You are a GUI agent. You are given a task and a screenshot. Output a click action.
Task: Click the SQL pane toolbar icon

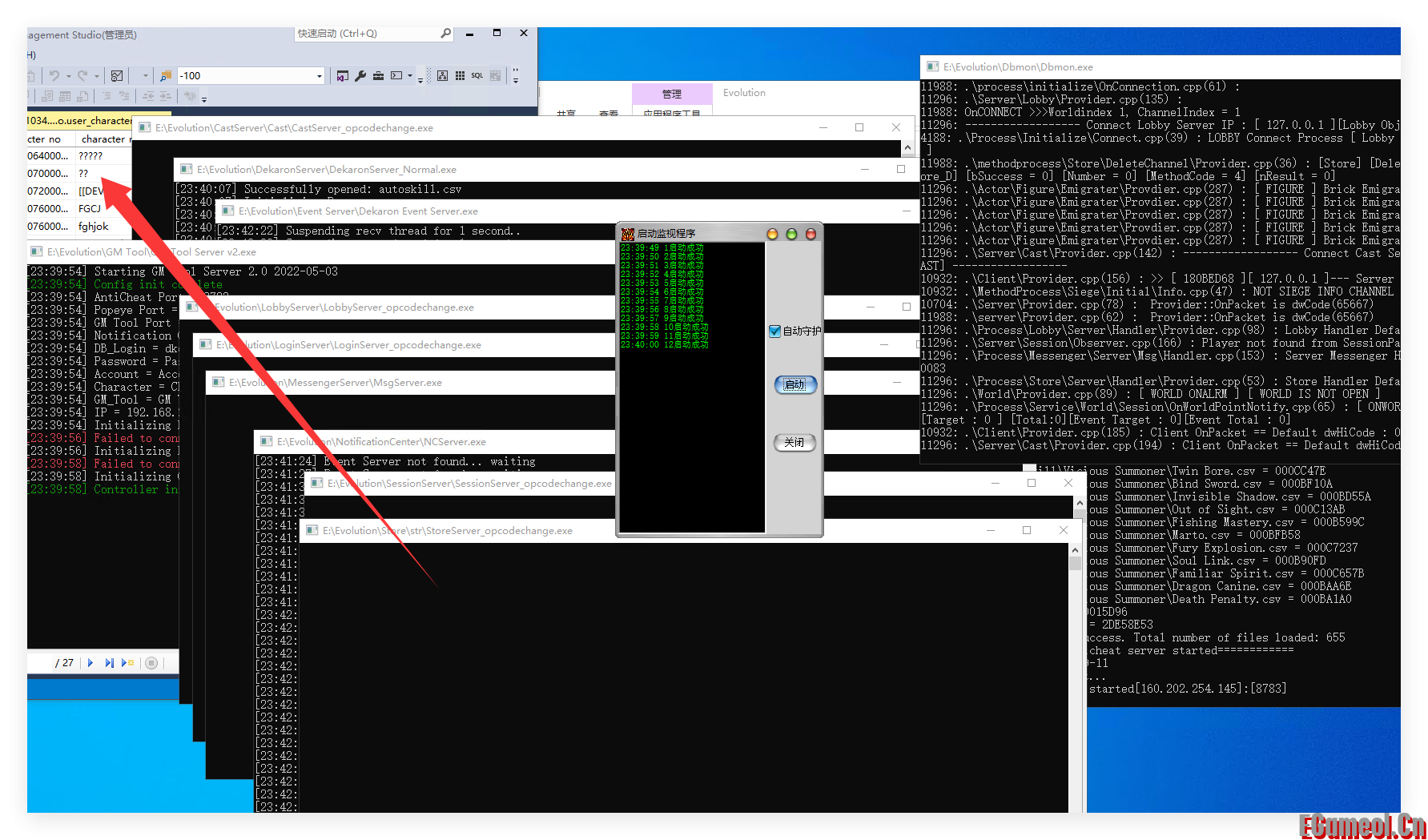pos(477,76)
